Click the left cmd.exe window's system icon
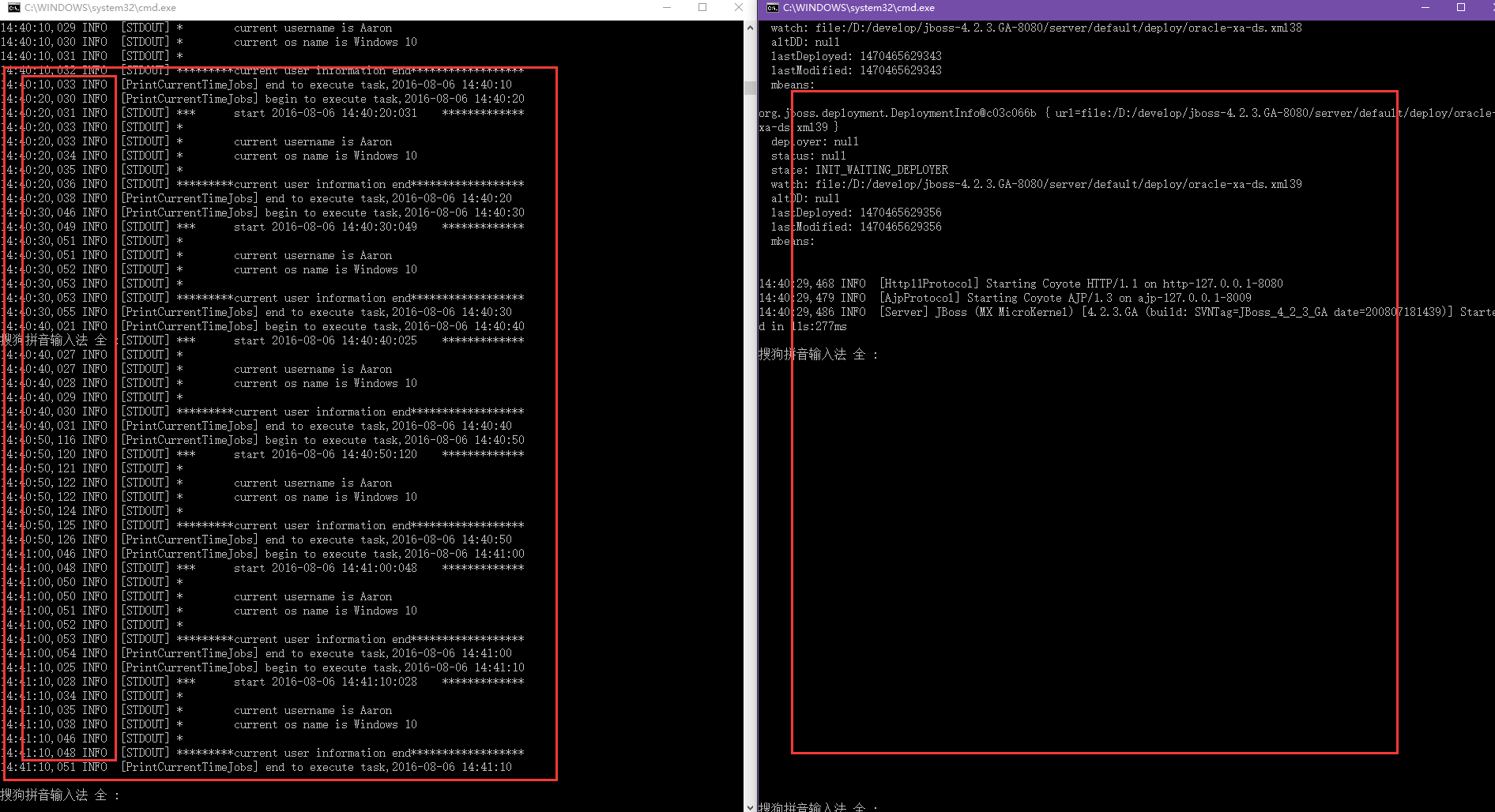The width and height of the screenshot is (1495, 812). (x=13, y=8)
